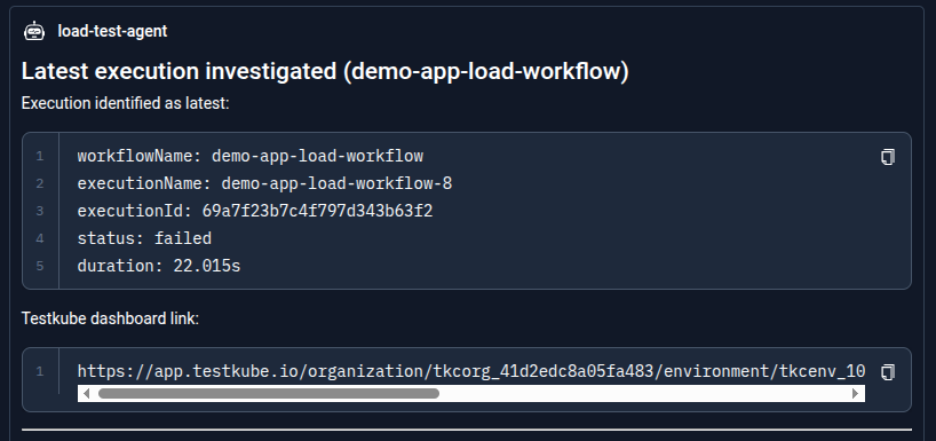Click the 'status: failed' line

[x=144, y=239]
